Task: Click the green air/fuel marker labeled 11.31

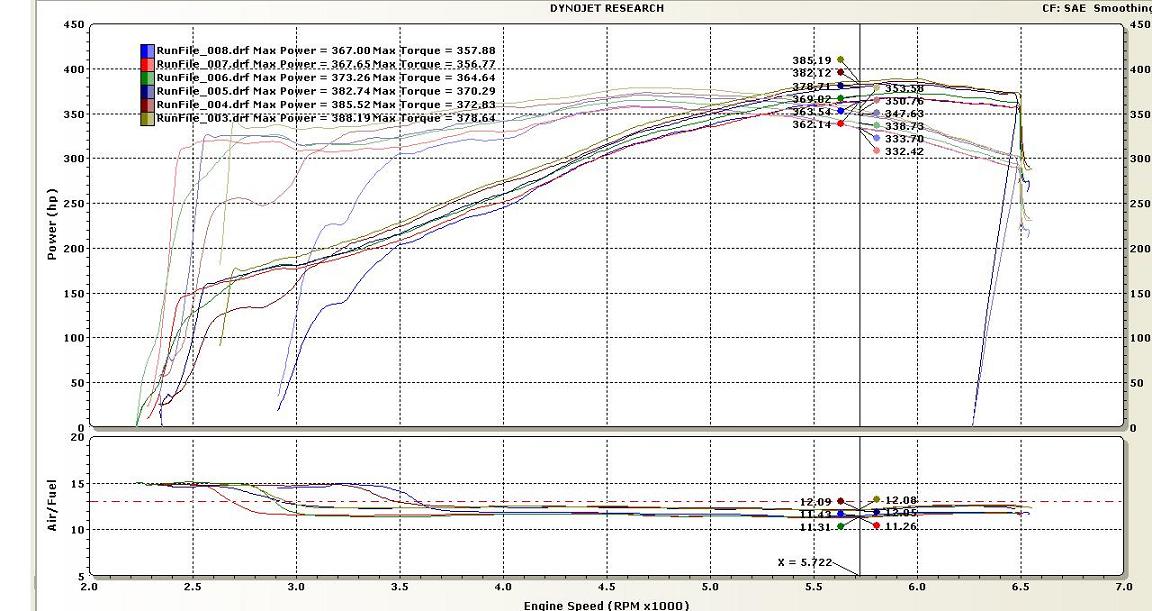Action: click(x=841, y=526)
